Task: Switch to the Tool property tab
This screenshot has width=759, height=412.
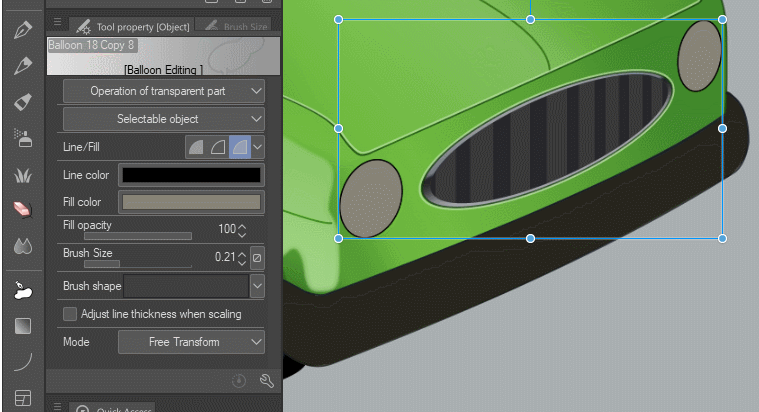Action: tap(130, 26)
